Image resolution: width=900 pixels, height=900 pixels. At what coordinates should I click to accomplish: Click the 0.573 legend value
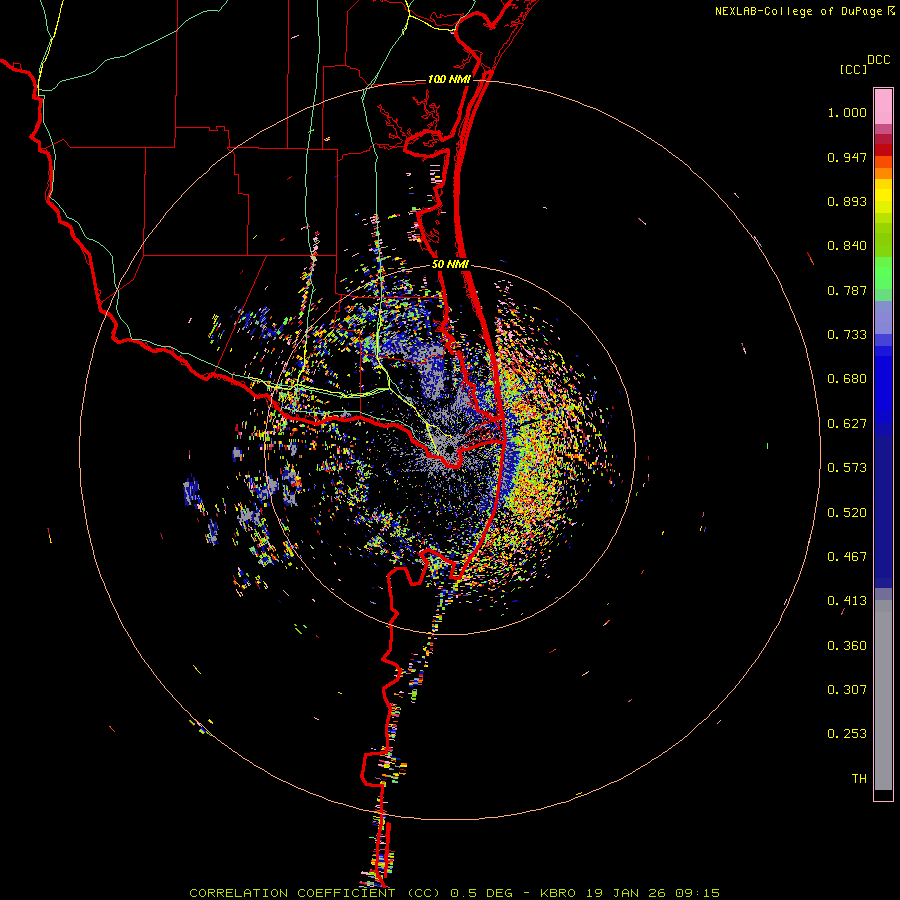pyautogui.click(x=847, y=468)
